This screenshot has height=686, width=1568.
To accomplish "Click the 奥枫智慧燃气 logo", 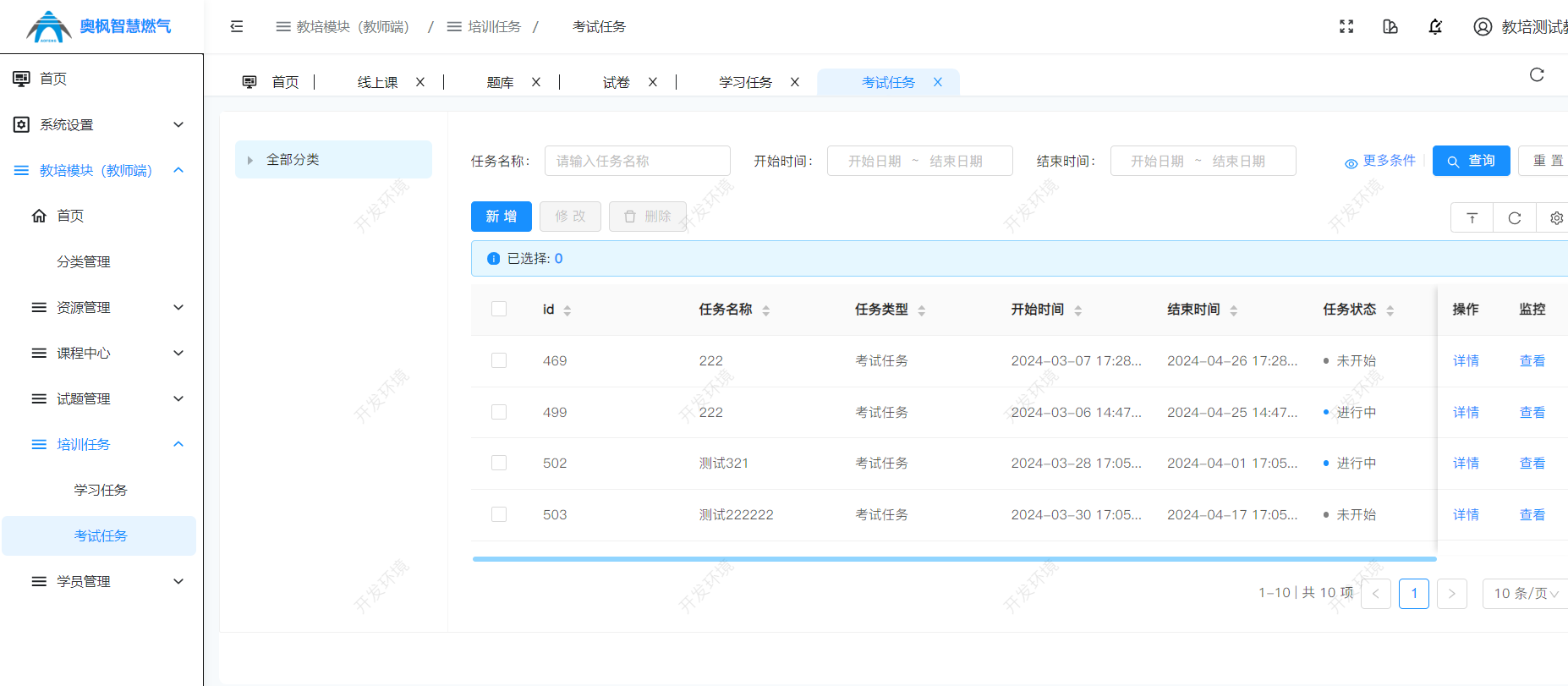I will pos(98,26).
